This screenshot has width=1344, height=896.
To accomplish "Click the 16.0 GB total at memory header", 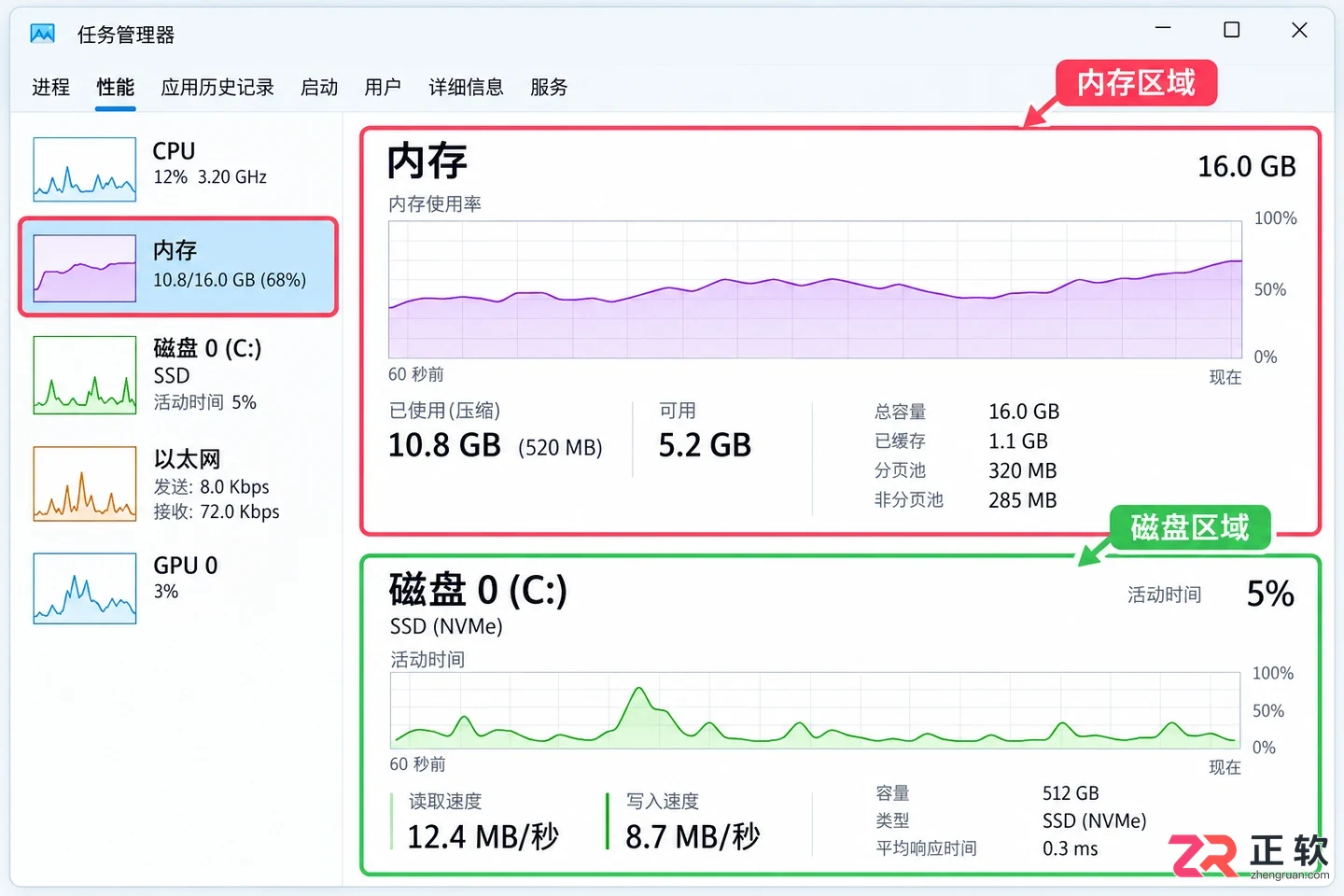I will tap(1247, 167).
